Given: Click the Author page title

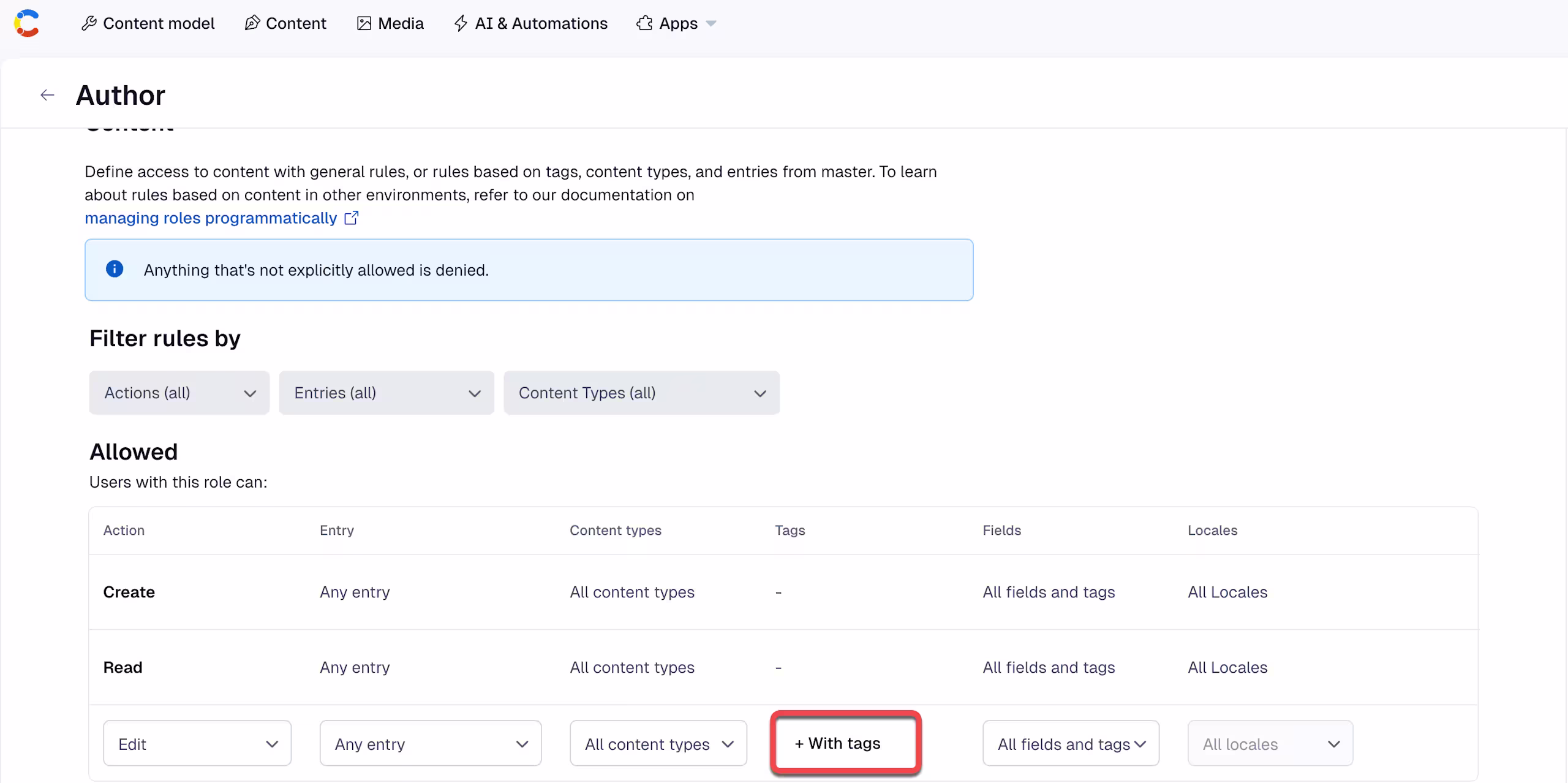Looking at the screenshot, I should [x=121, y=95].
